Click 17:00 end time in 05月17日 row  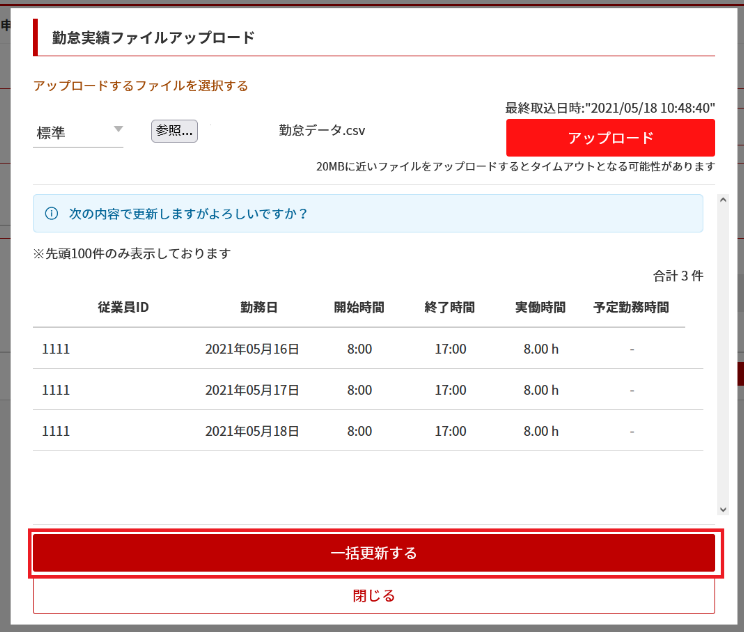450,390
